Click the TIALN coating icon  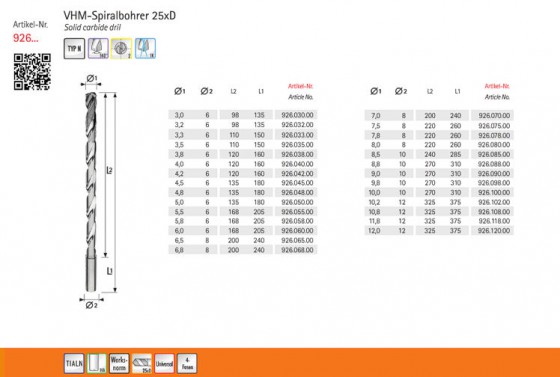(x=74, y=363)
